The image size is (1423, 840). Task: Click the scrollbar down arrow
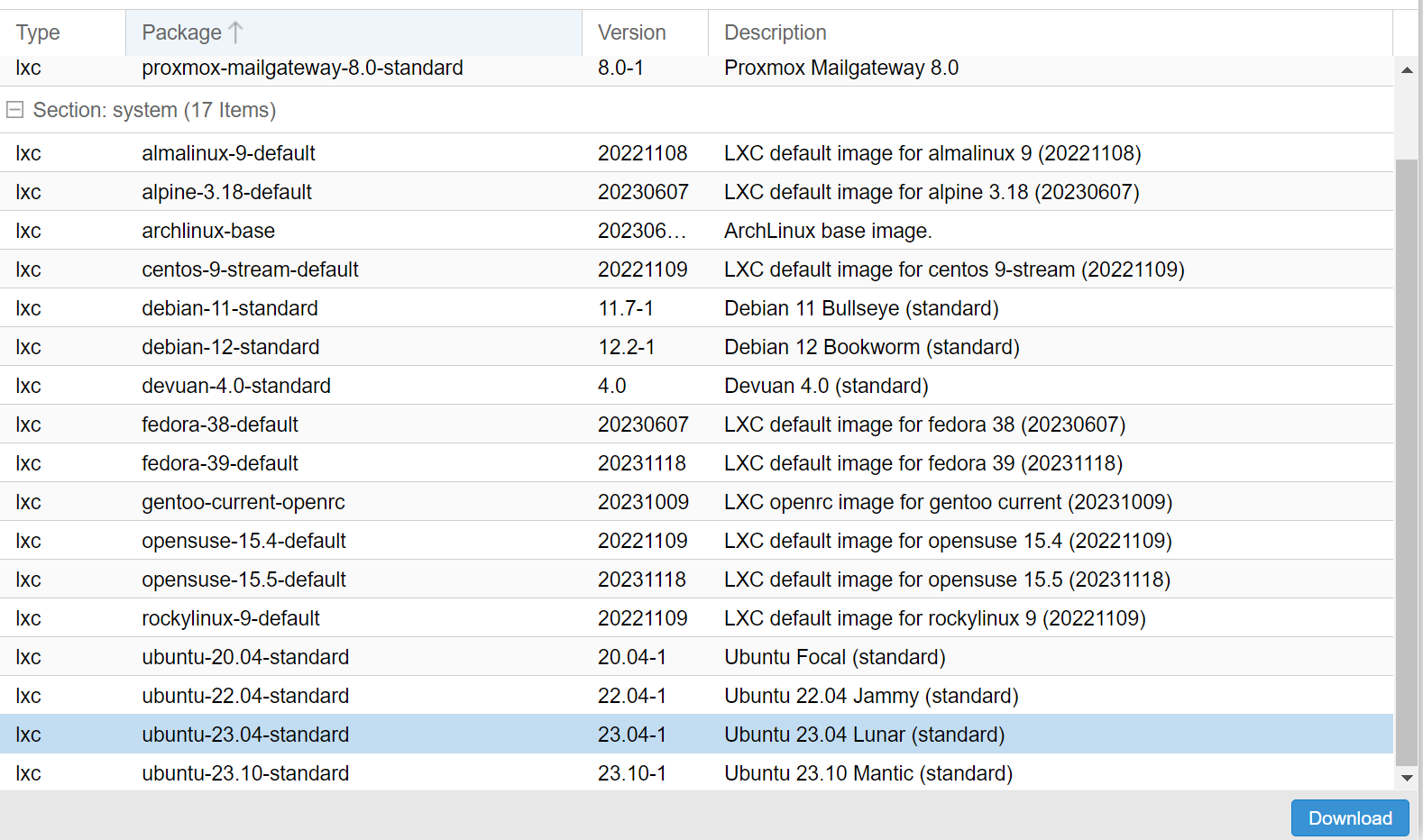tap(1407, 778)
